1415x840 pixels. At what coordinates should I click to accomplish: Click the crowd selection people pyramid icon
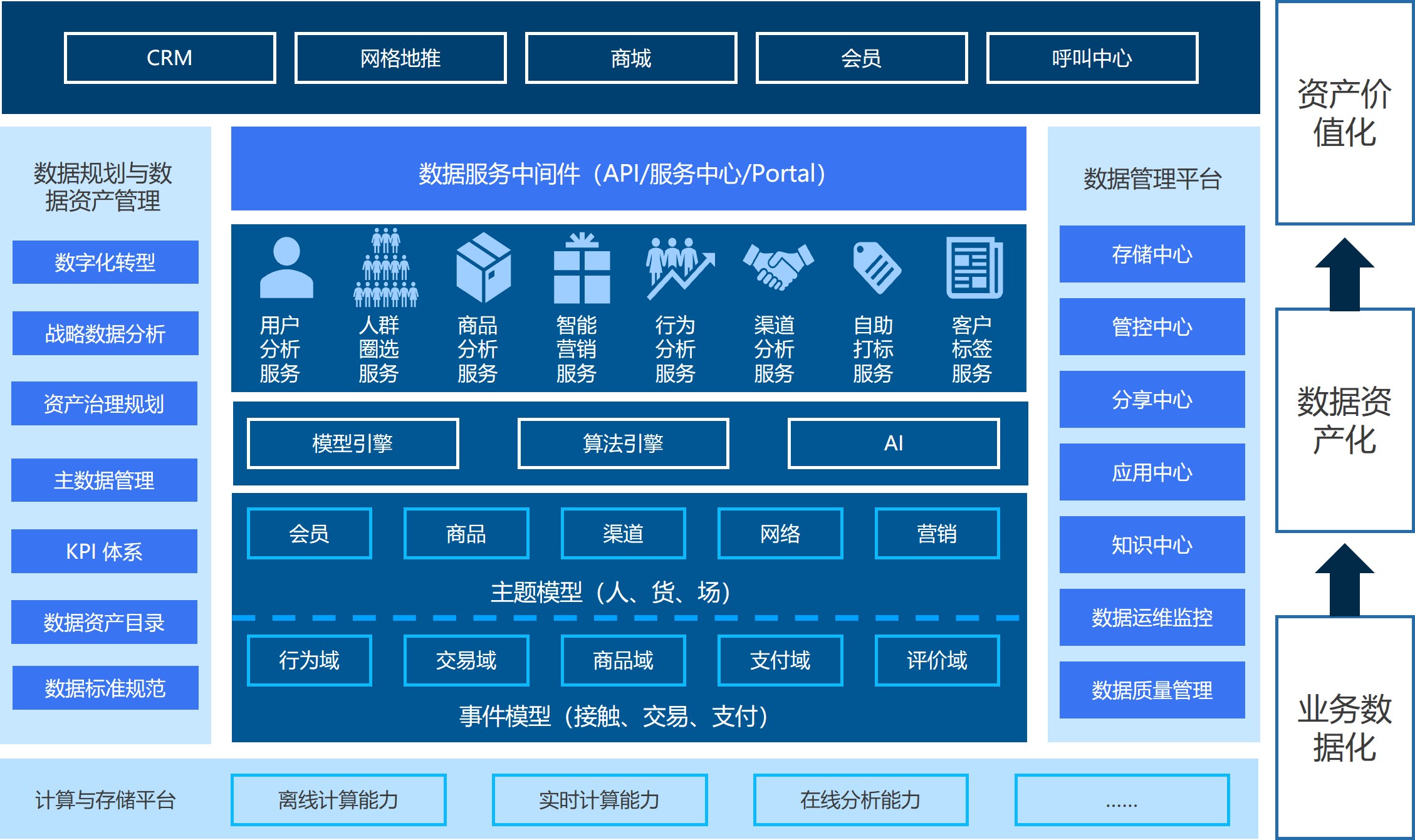(x=385, y=268)
